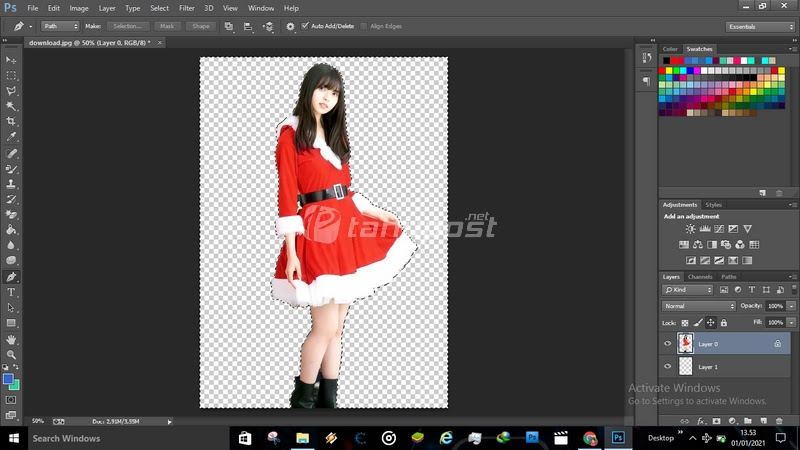The height and width of the screenshot is (450, 800).
Task: Switch to the Paths tab
Action: tap(729, 277)
